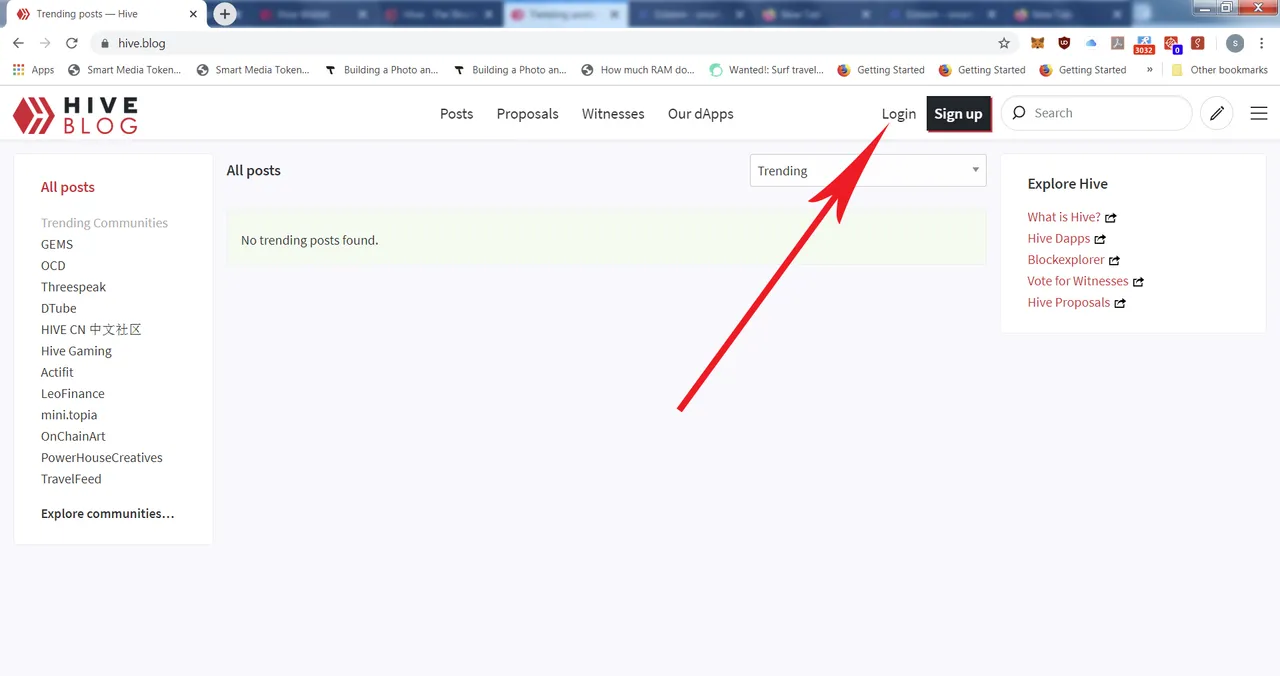This screenshot has width=1280, height=676.
Task: Open the mini.topia community
Action: point(69,415)
